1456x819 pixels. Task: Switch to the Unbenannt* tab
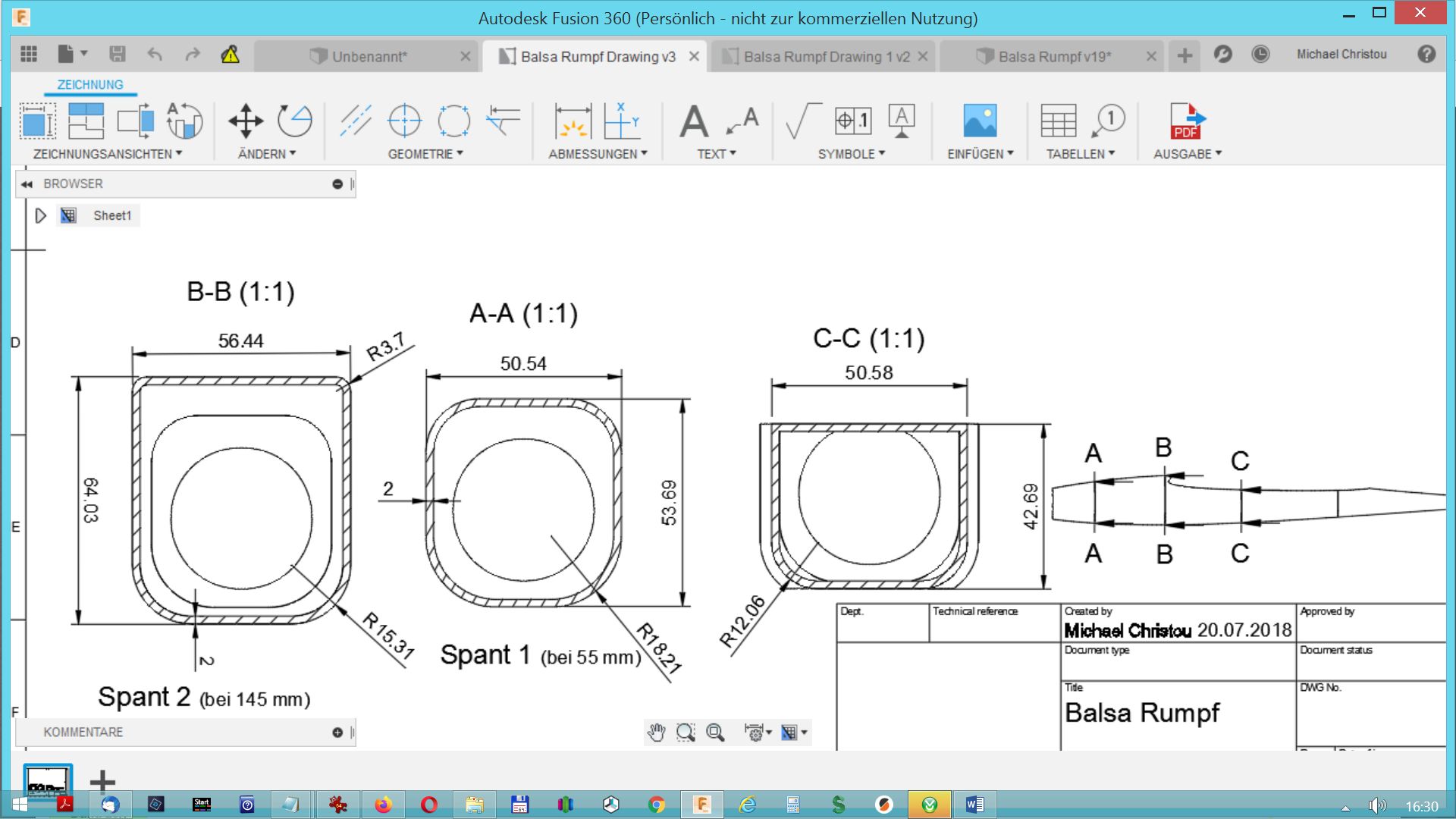click(369, 56)
